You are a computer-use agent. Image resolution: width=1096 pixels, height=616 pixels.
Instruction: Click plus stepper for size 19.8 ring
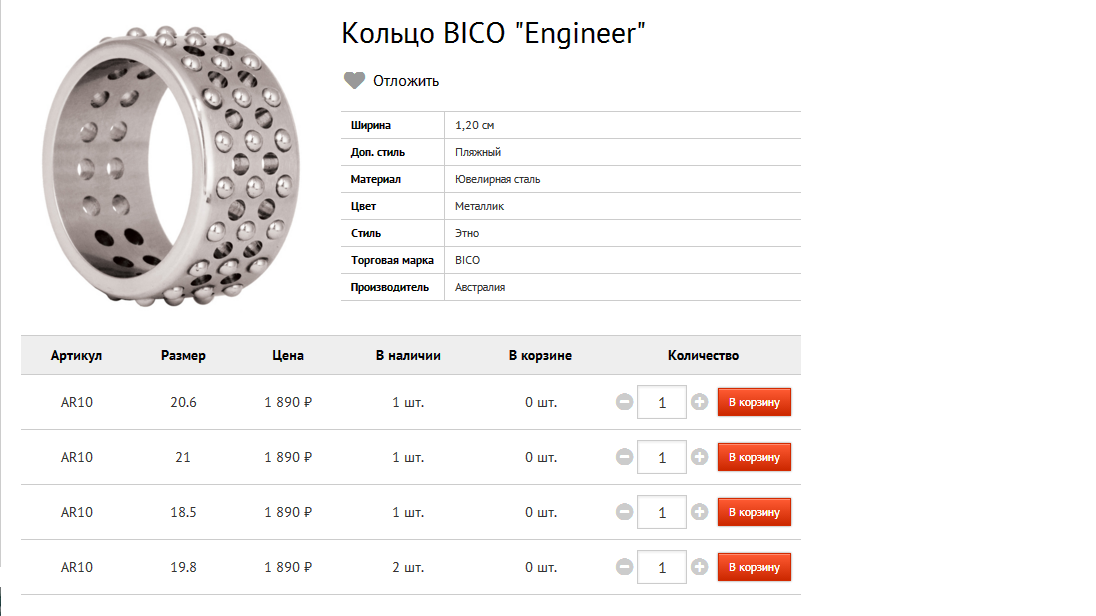tap(699, 567)
